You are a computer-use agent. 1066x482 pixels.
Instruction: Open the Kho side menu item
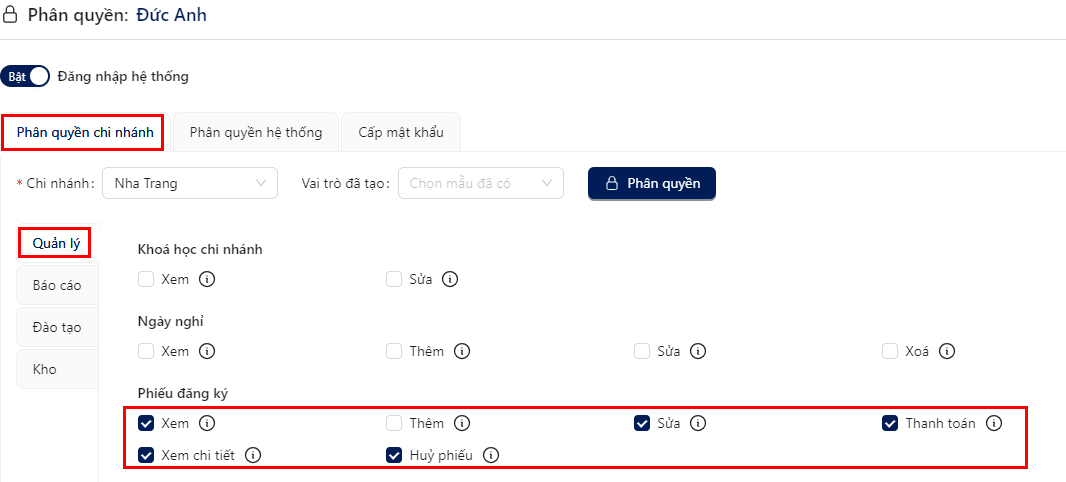pos(57,370)
